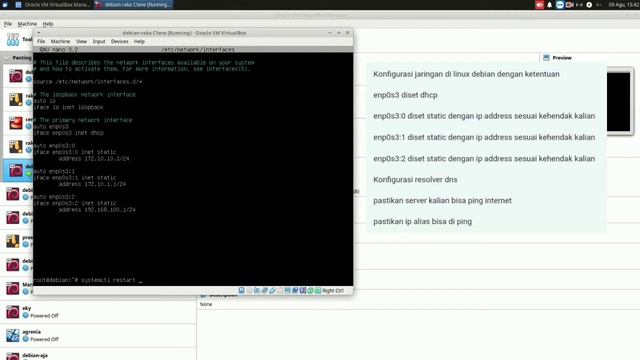This screenshot has height=360, width=640.
Task: Click hard disk activity icon in VM status bar
Action: coord(242,291)
